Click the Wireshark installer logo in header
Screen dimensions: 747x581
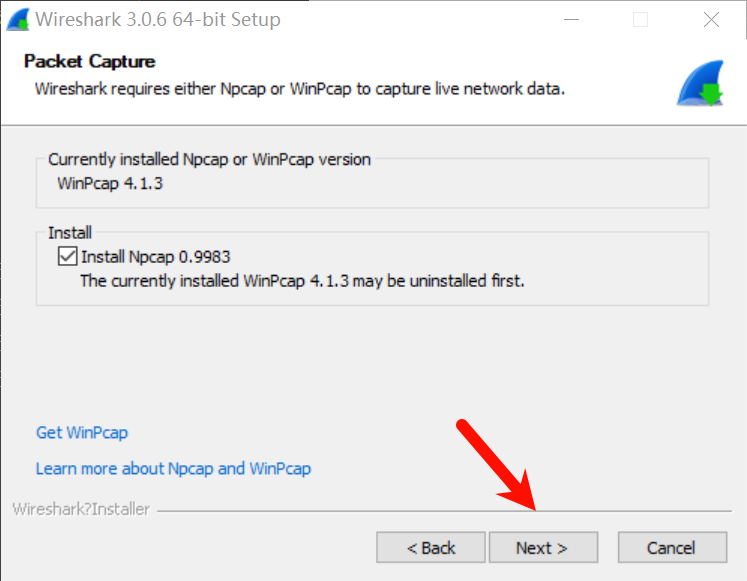point(700,83)
